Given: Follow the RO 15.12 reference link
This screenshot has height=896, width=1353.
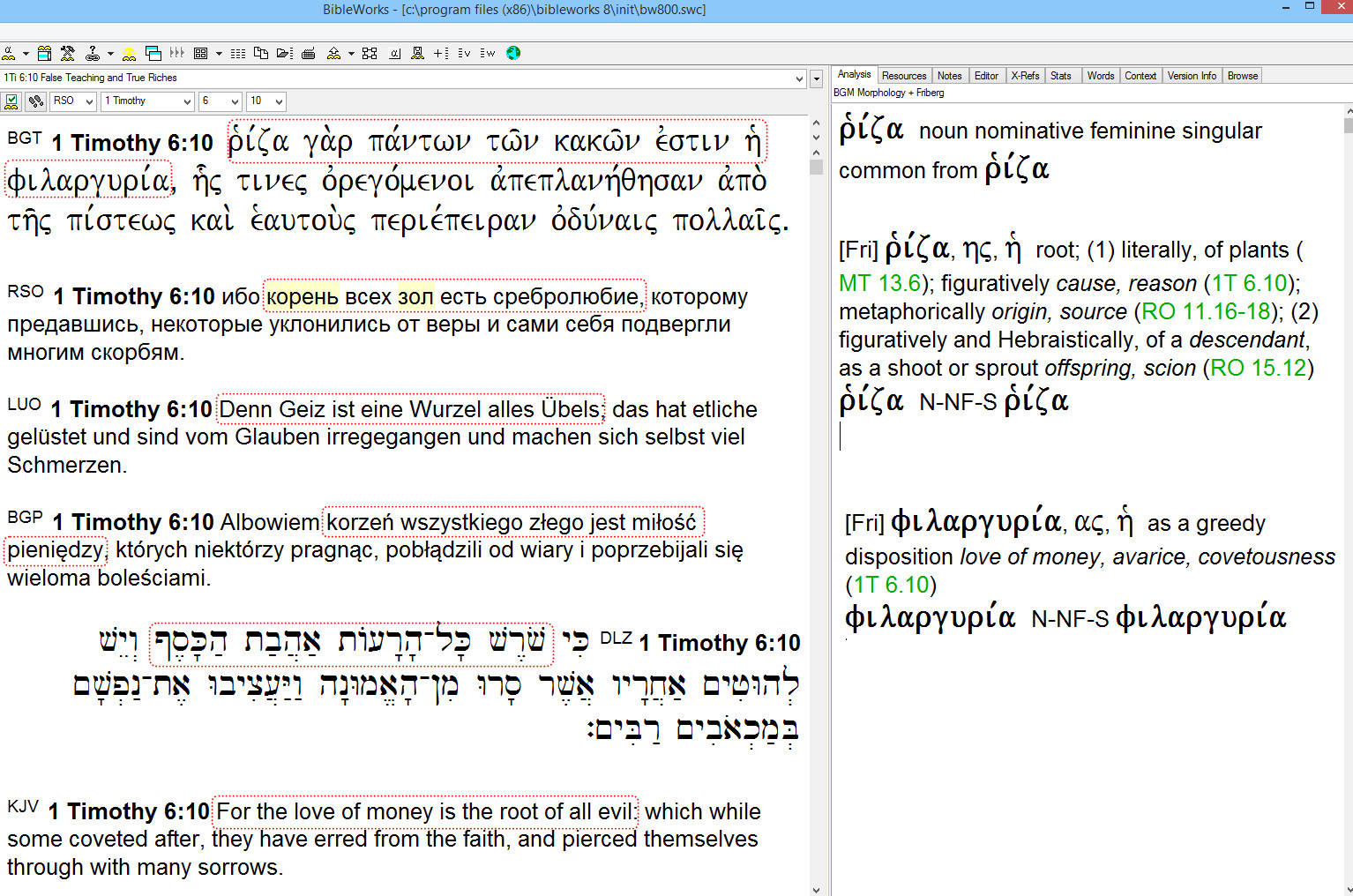Looking at the screenshot, I should point(1258,368).
